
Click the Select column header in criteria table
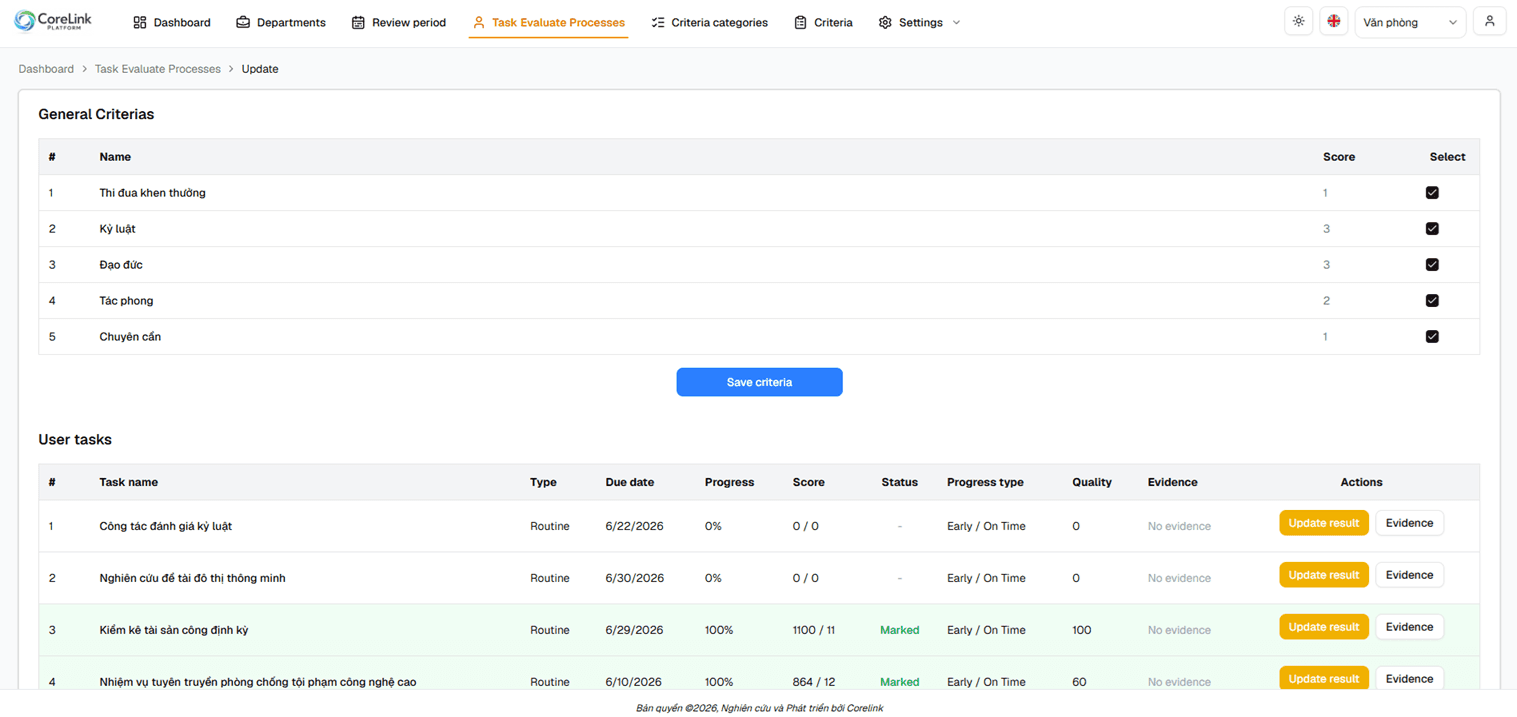click(1447, 157)
